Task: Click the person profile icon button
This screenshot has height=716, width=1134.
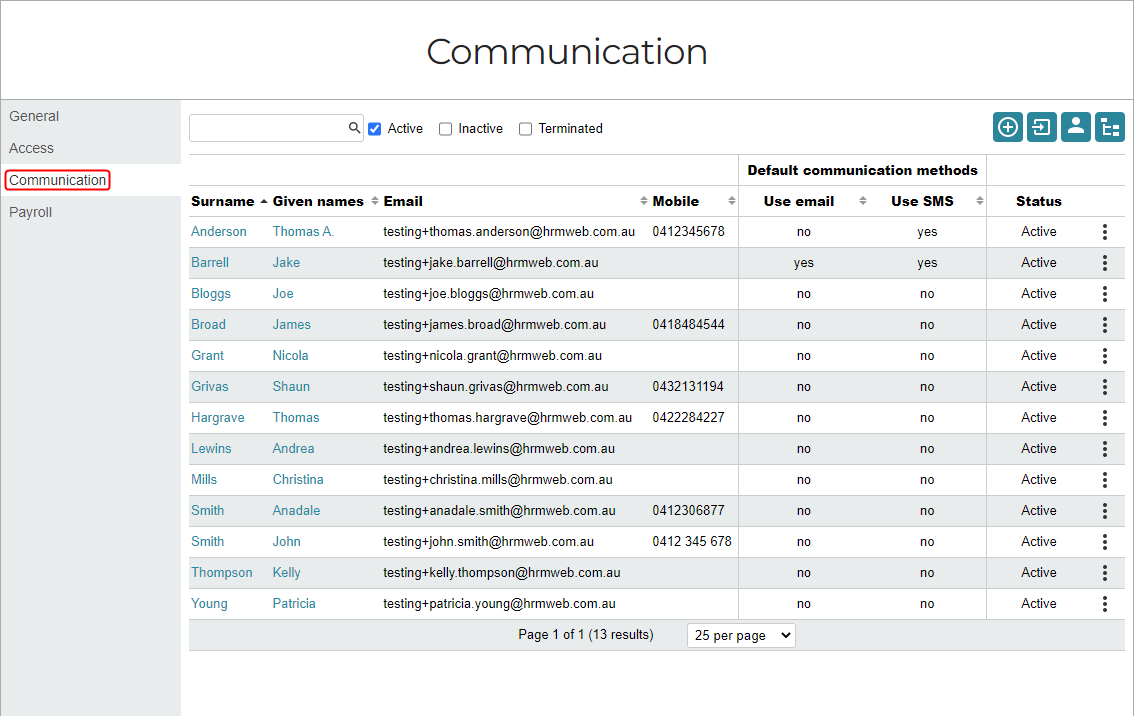Action: tap(1075, 127)
